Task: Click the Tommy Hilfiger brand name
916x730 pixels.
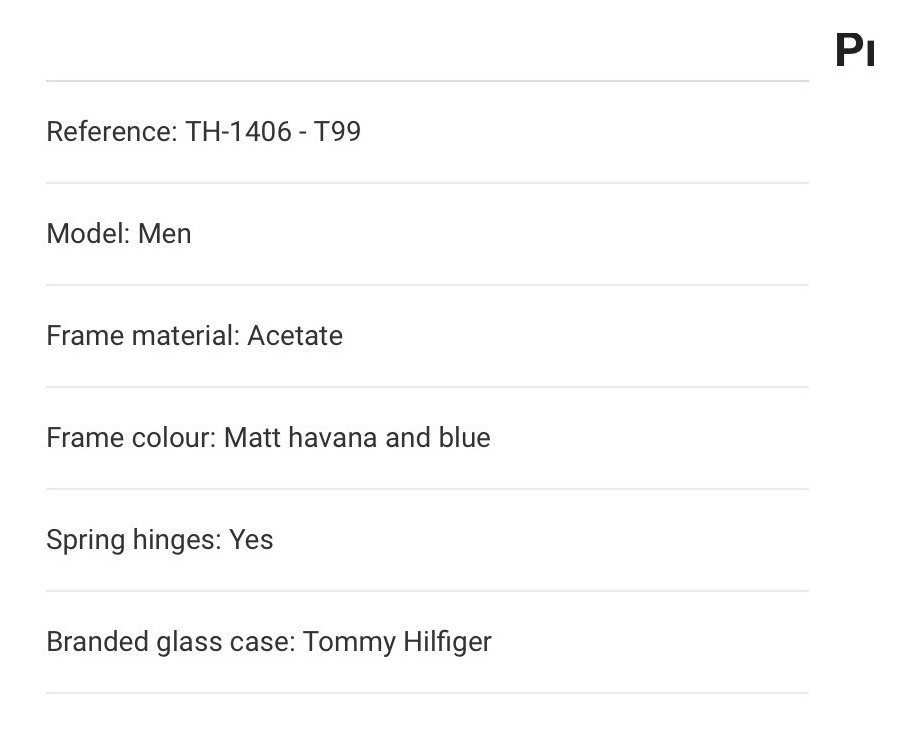Action: click(x=397, y=641)
